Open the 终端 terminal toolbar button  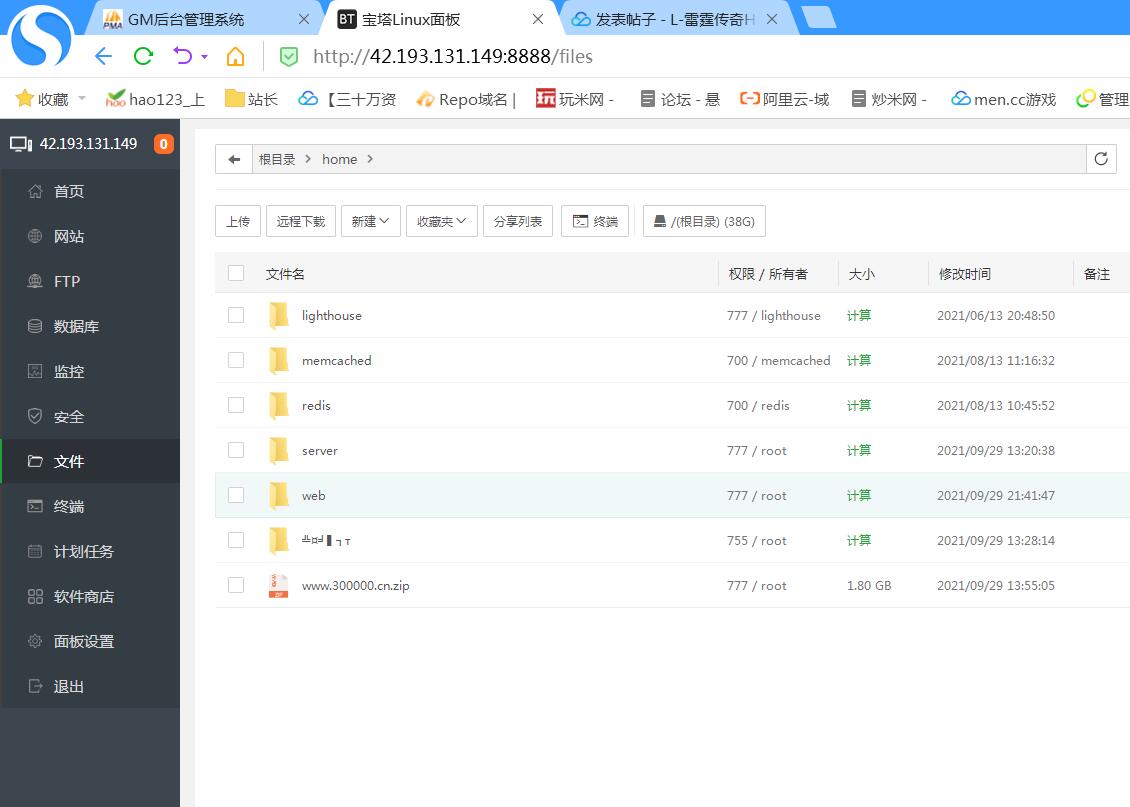(x=595, y=222)
